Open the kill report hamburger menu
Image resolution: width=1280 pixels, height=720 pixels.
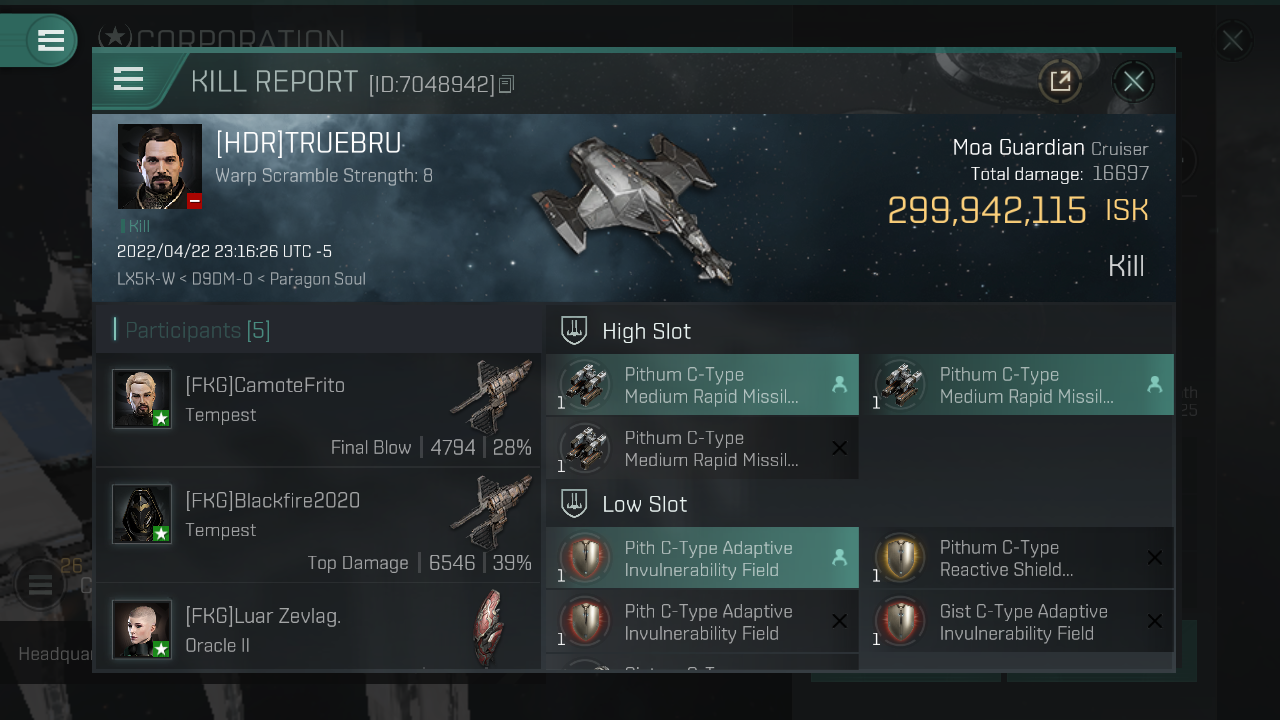pos(129,80)
